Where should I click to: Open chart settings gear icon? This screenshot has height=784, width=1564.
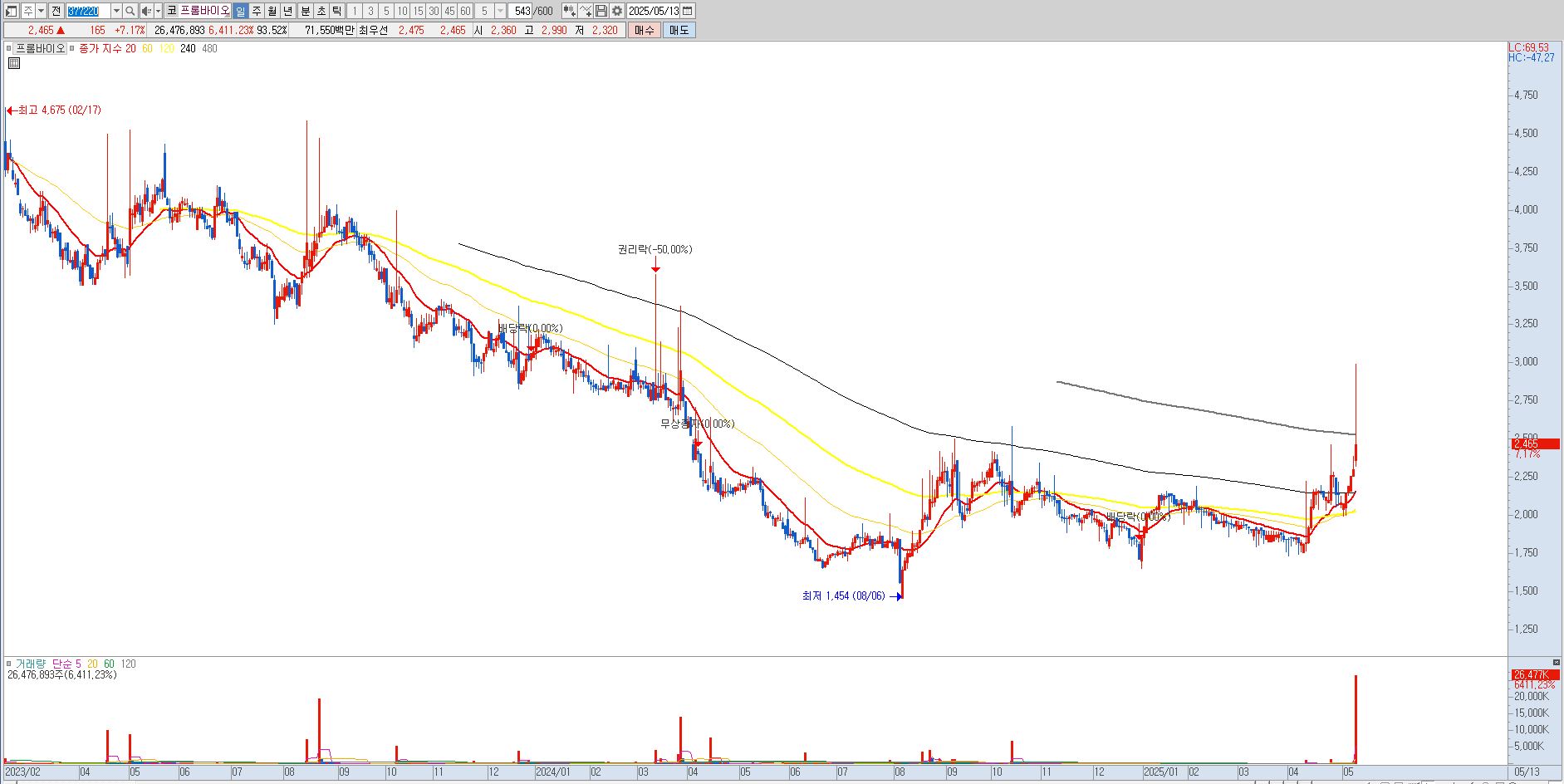(x=617, y=11)
